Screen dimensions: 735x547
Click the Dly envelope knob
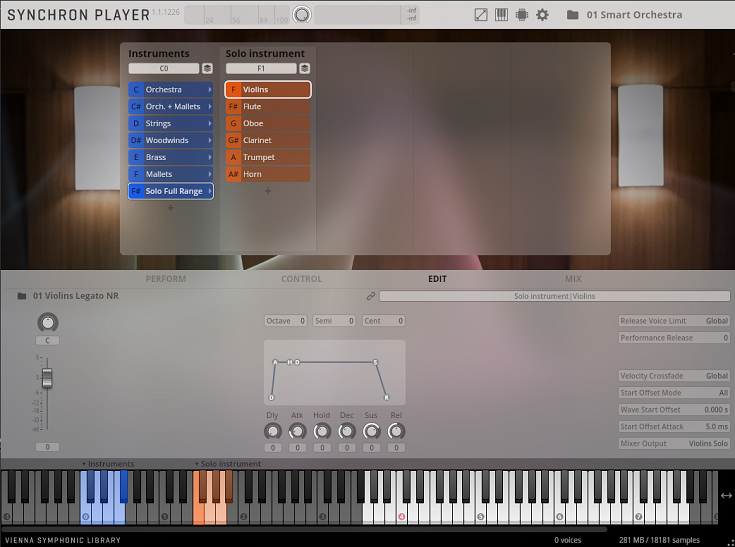272,431
